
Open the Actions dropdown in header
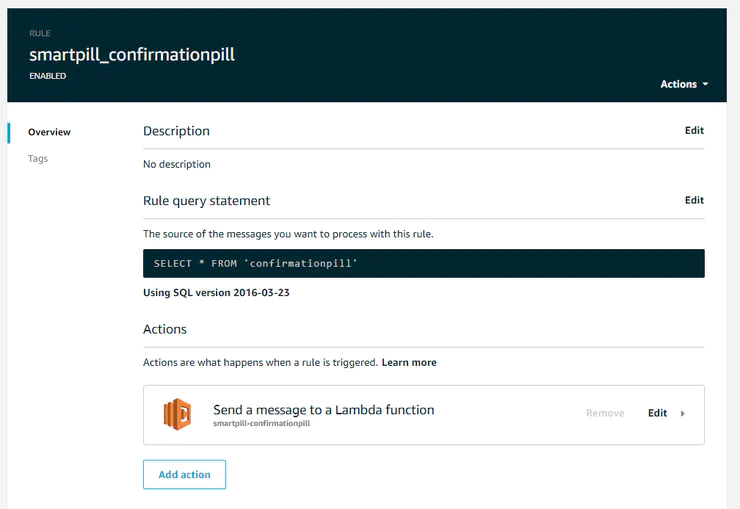pos(684,84)
